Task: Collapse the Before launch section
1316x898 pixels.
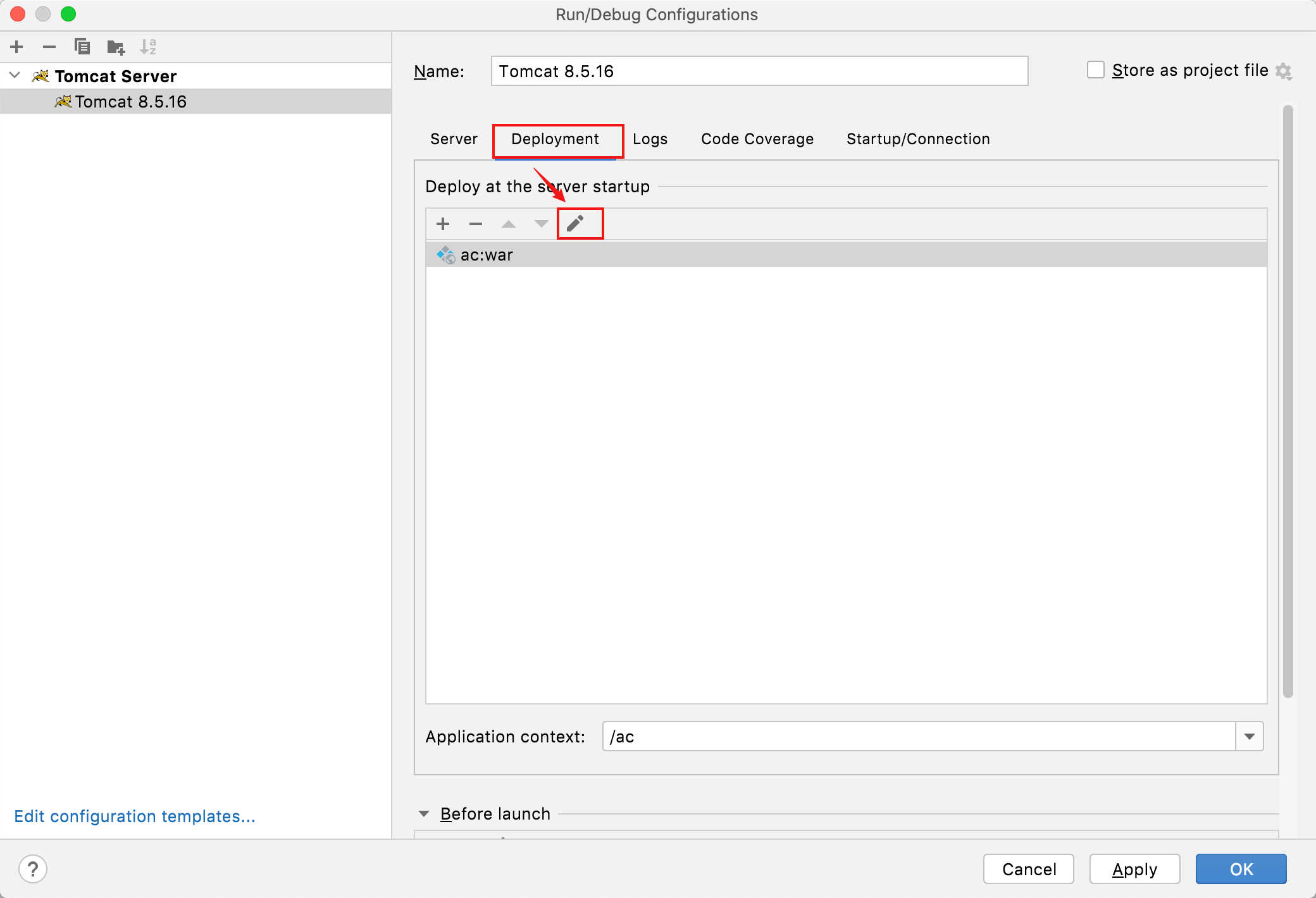Action: pos(424,814)
